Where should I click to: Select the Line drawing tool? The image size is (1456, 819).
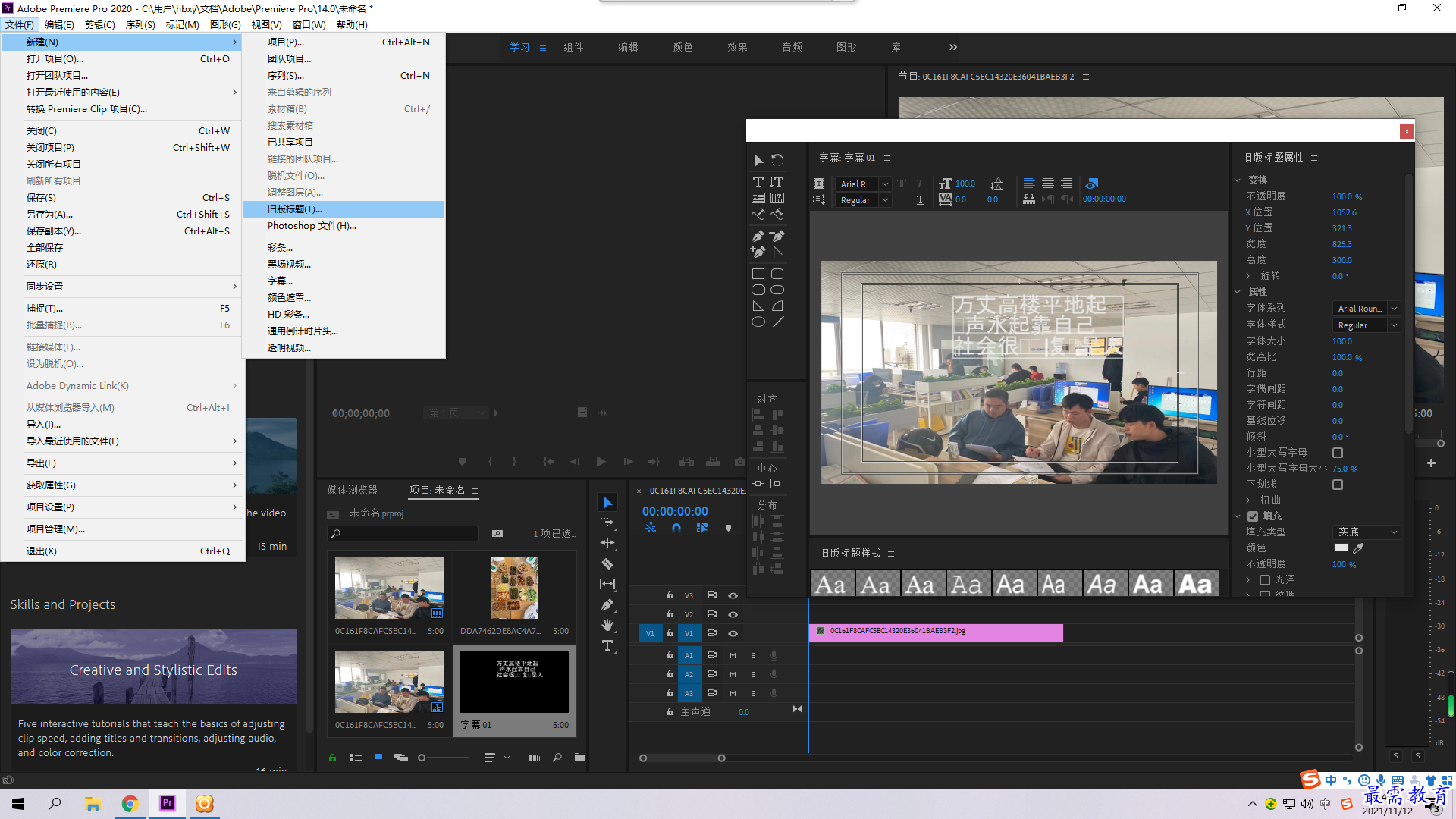(777, 322)
